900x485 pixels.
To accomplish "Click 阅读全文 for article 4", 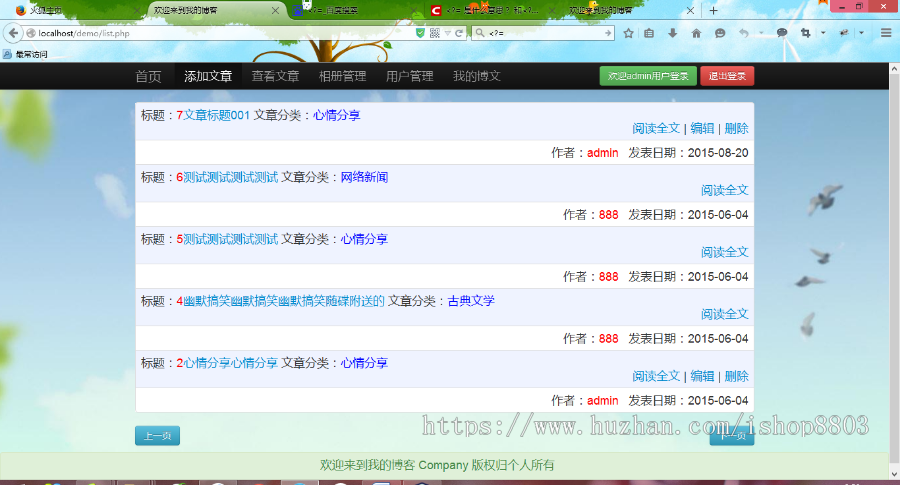I will [x=725, y=314].
